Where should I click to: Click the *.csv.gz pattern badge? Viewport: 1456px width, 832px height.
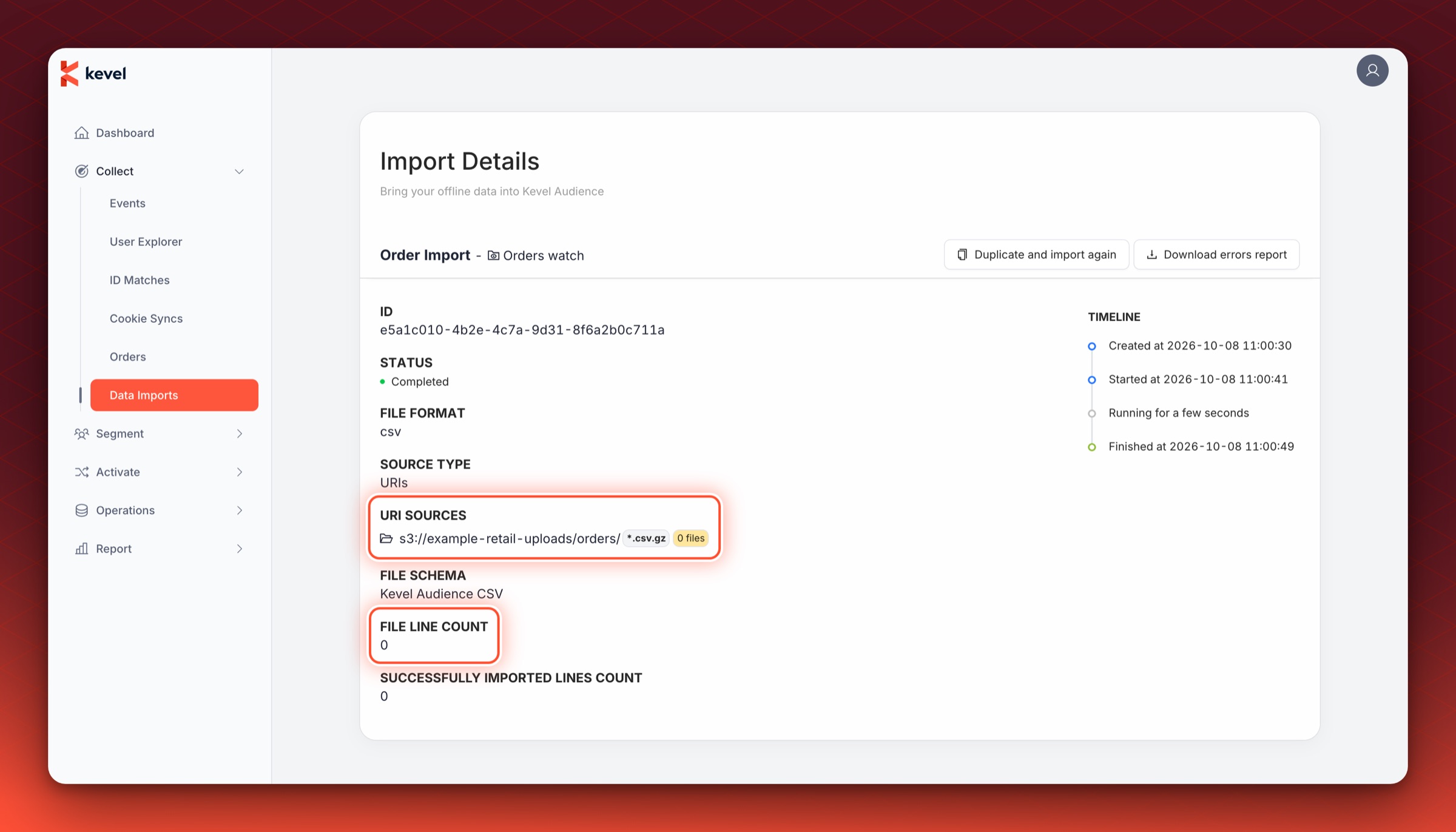pos(646,538)
